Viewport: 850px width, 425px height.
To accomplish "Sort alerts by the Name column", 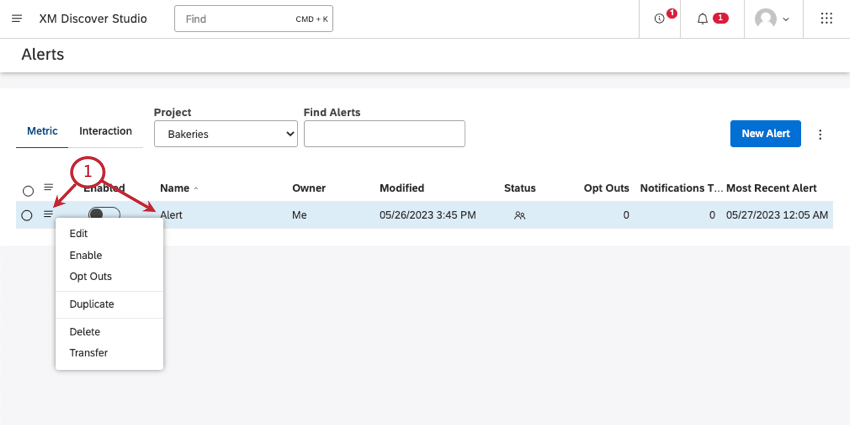I will click(175, 188).
